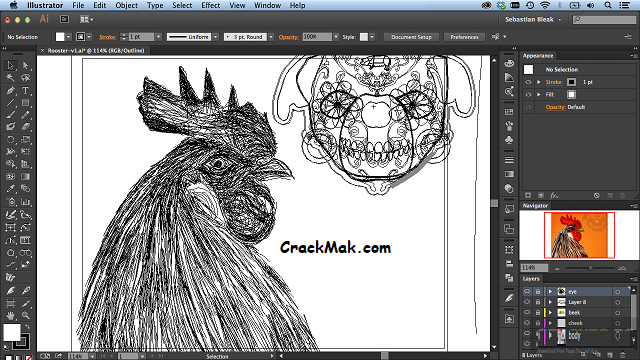This screenshot has height=360, width=640.
Task: Select the Line Segment tool
Action: point(11,102)
